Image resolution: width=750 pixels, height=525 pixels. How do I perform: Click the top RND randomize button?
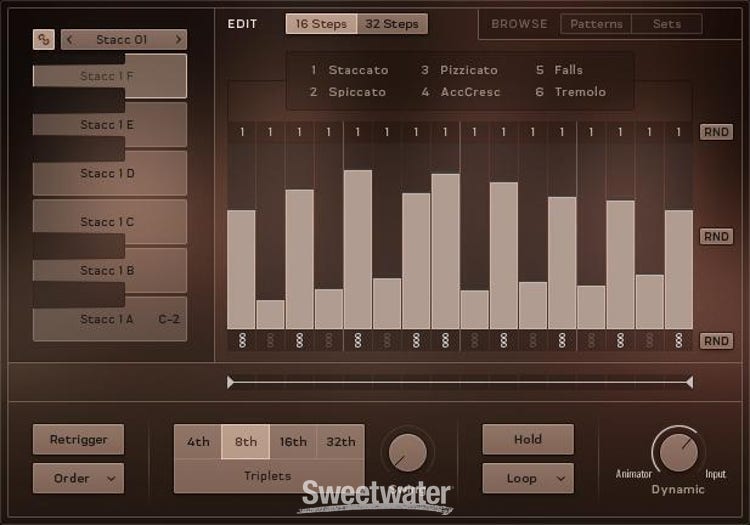715,132
